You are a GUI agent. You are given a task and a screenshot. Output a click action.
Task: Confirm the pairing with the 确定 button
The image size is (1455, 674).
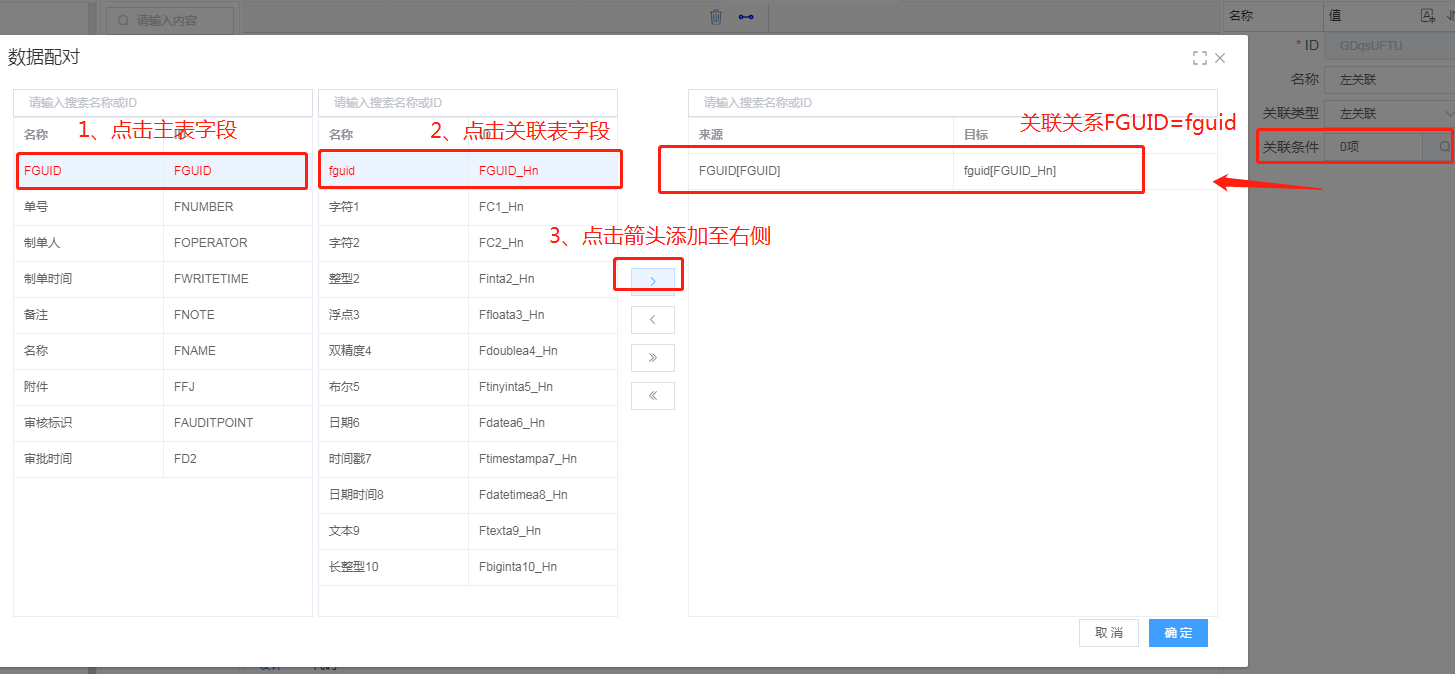tap(1178, 633)
